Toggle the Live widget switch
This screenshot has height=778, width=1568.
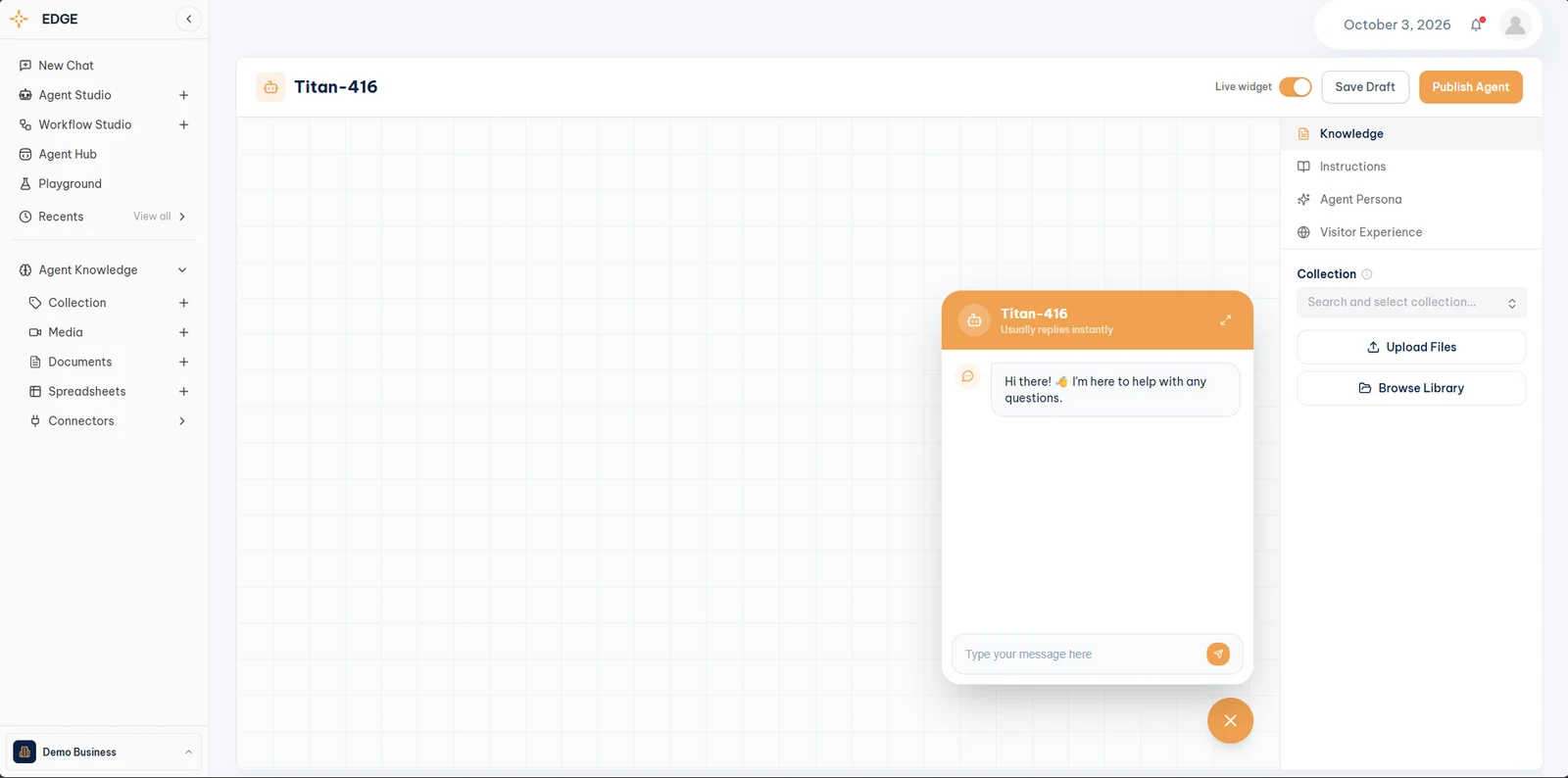point(1296,87)
